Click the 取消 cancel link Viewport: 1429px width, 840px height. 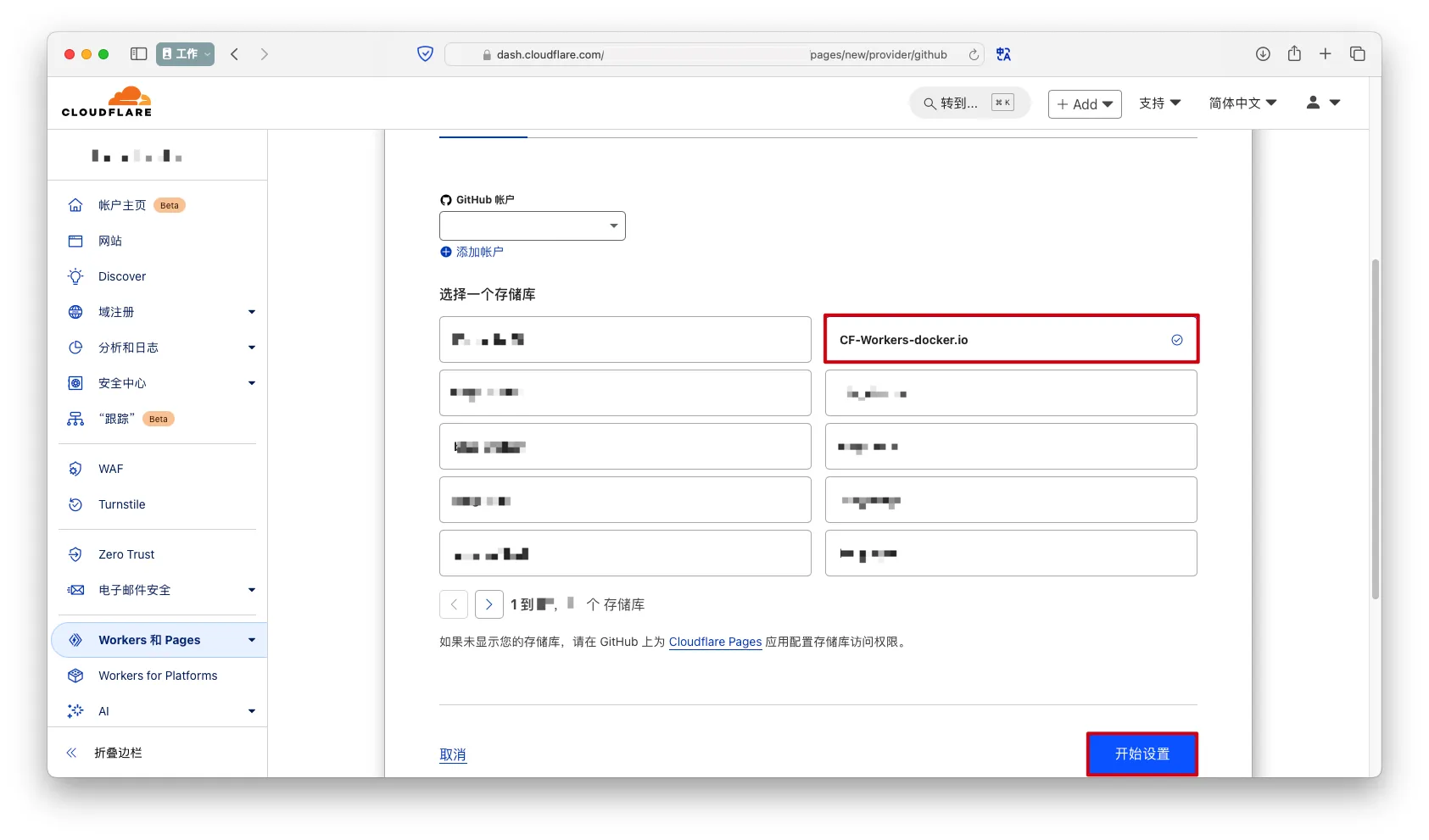pos(453,754)
